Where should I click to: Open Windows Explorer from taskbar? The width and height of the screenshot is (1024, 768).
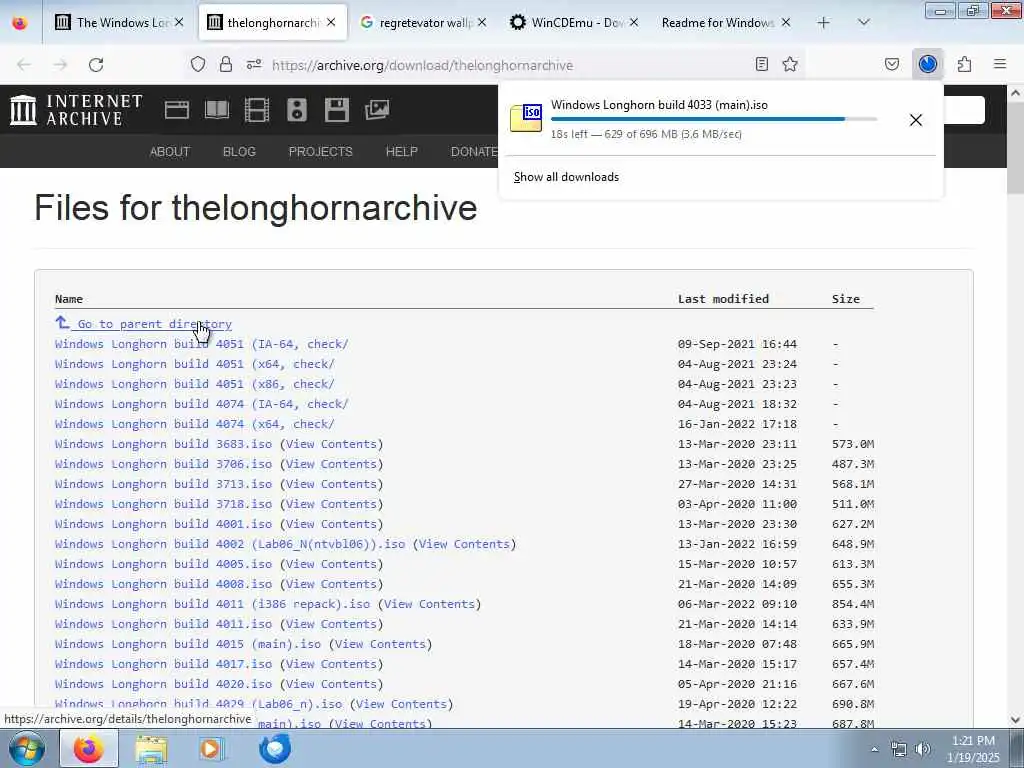[152, 749]
